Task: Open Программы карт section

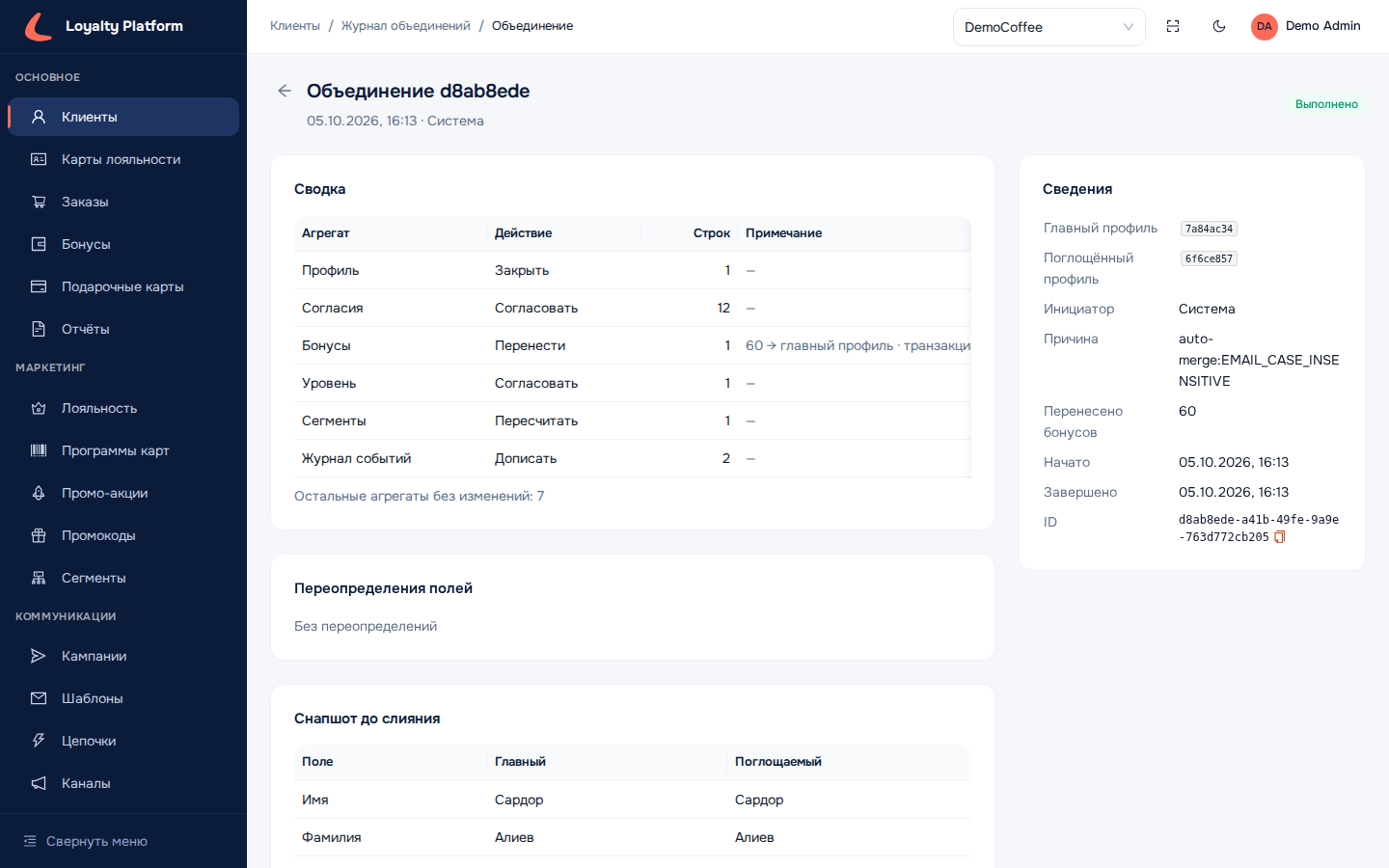Action: [x=123, y=450]
